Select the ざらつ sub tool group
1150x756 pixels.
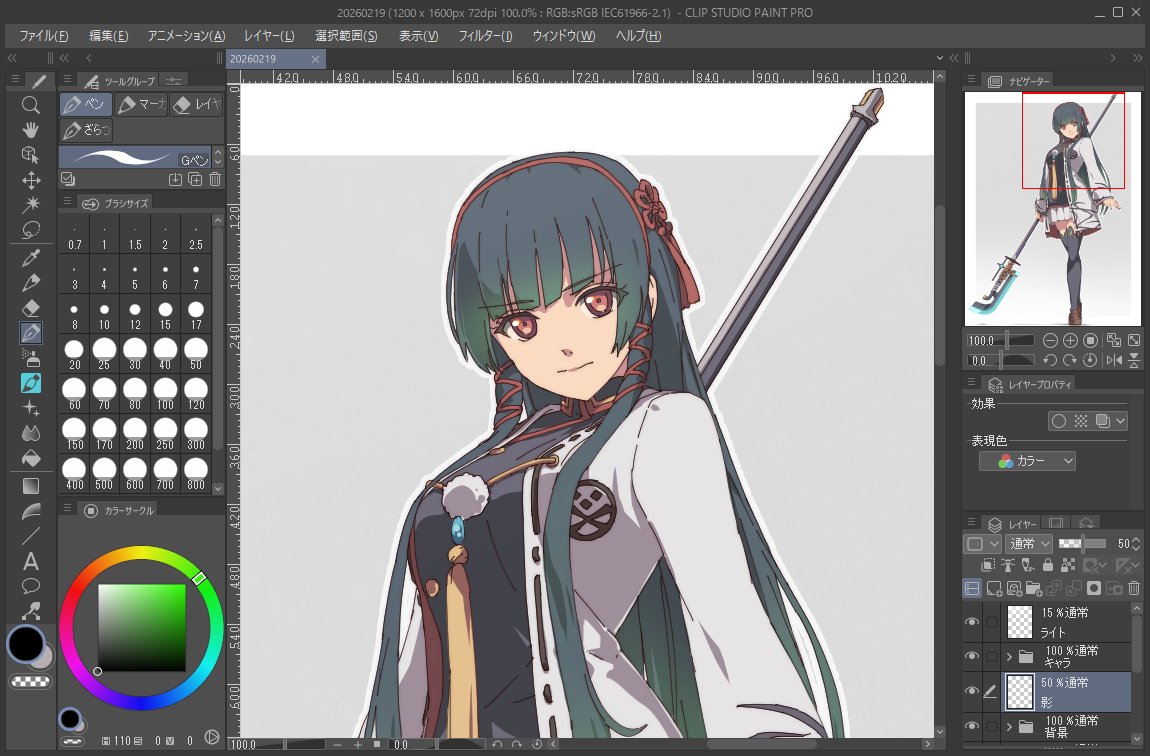click(x=86, y=130)
